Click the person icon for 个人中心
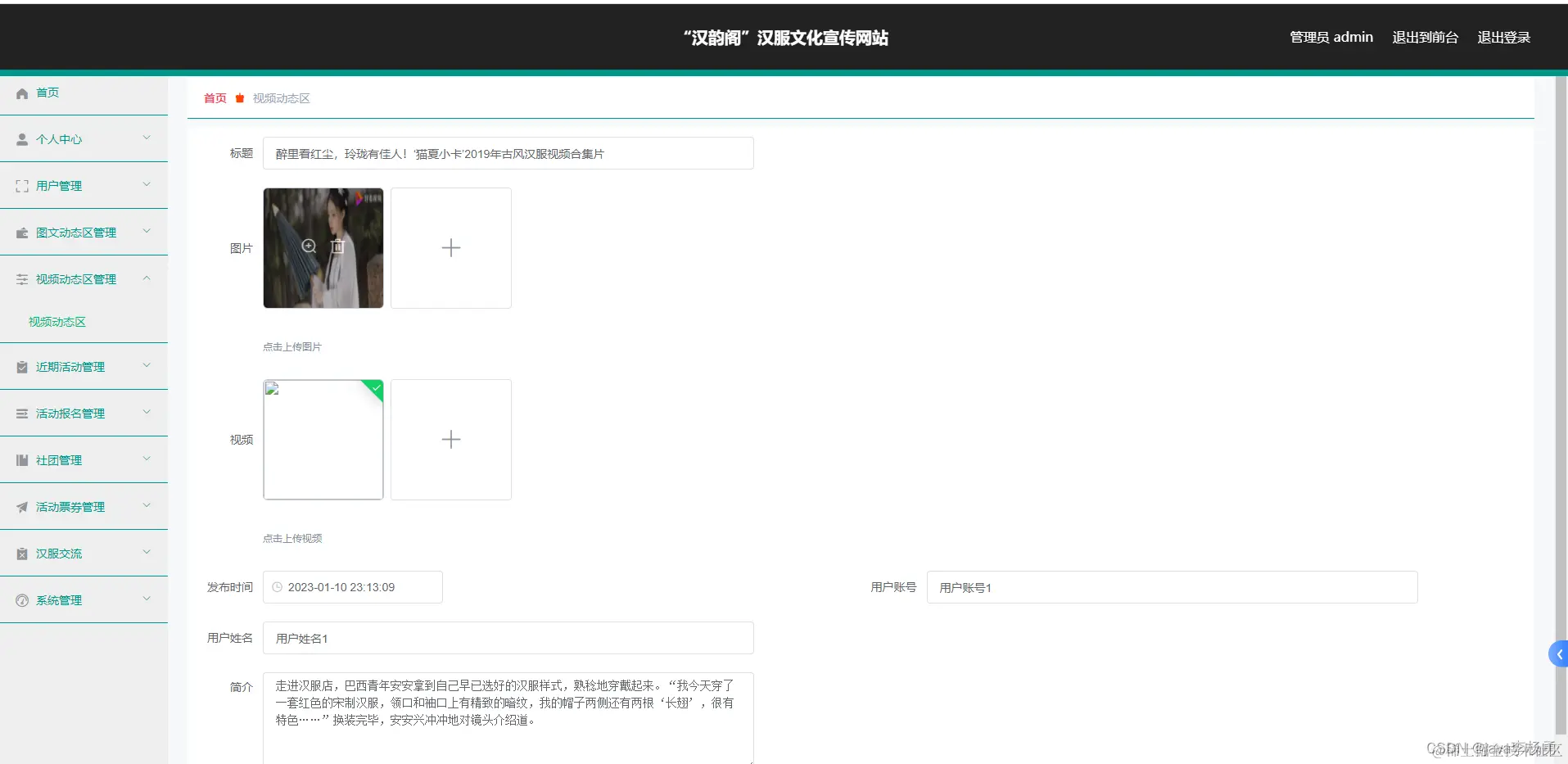The image size is (1568, 764). point(22,140)
